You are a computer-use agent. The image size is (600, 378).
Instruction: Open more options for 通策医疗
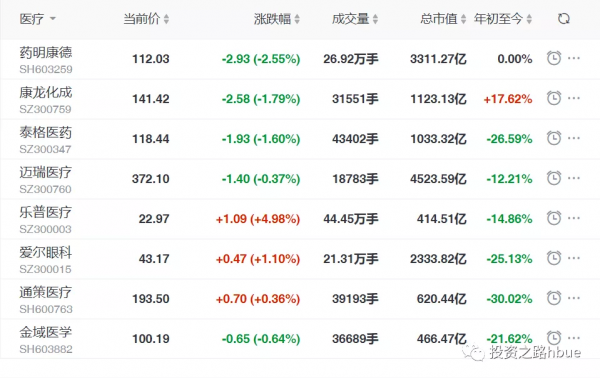click(574, 298)
